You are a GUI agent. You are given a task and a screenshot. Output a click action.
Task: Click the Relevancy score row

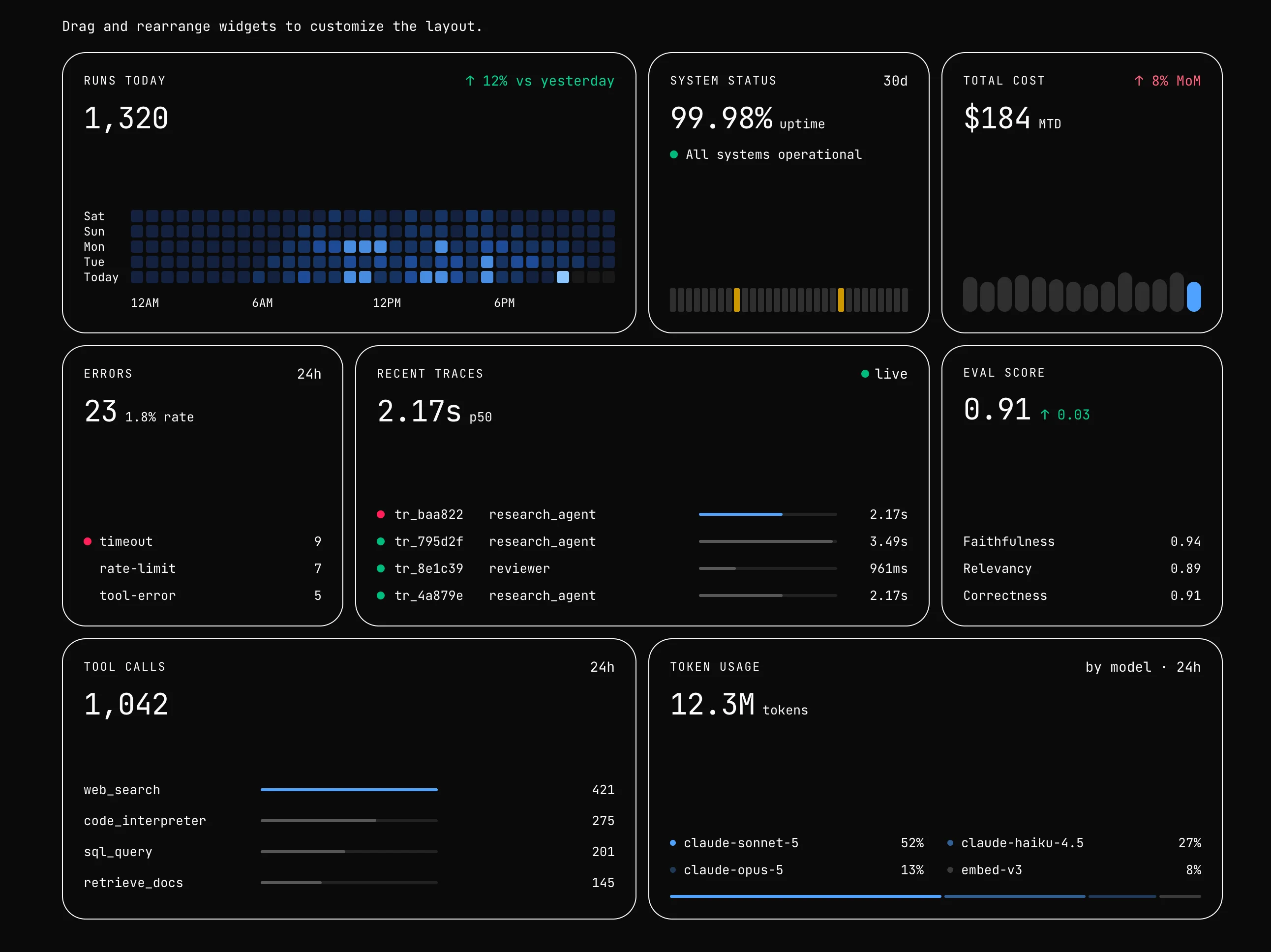click(1082, 568)
